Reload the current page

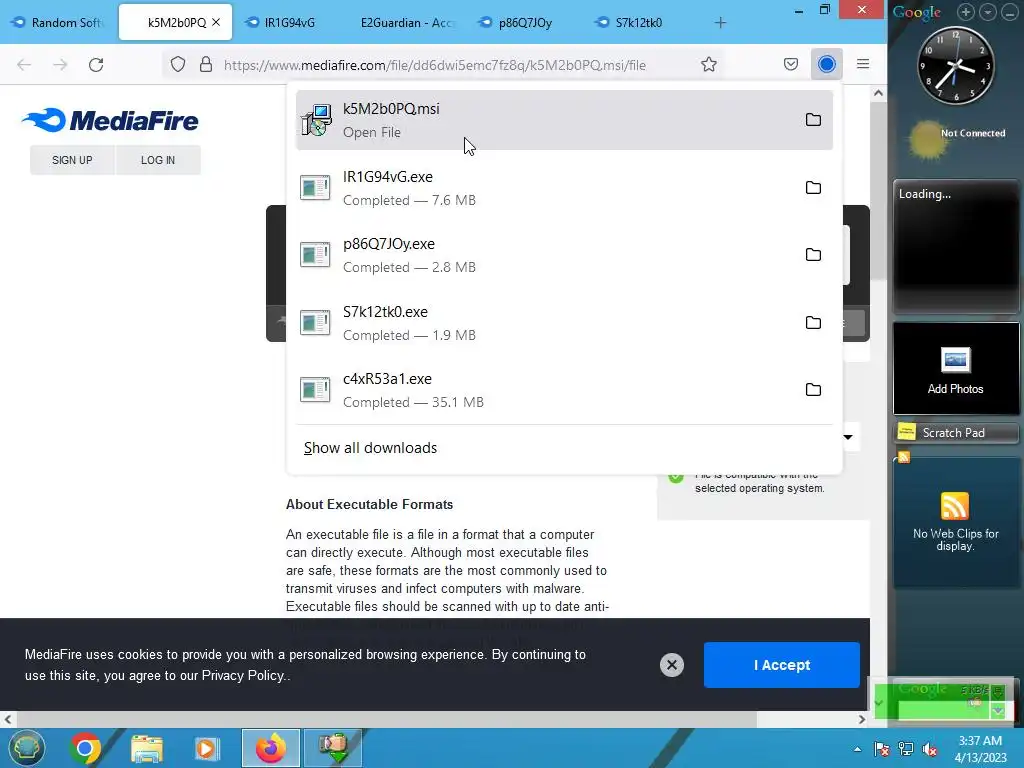96,65
